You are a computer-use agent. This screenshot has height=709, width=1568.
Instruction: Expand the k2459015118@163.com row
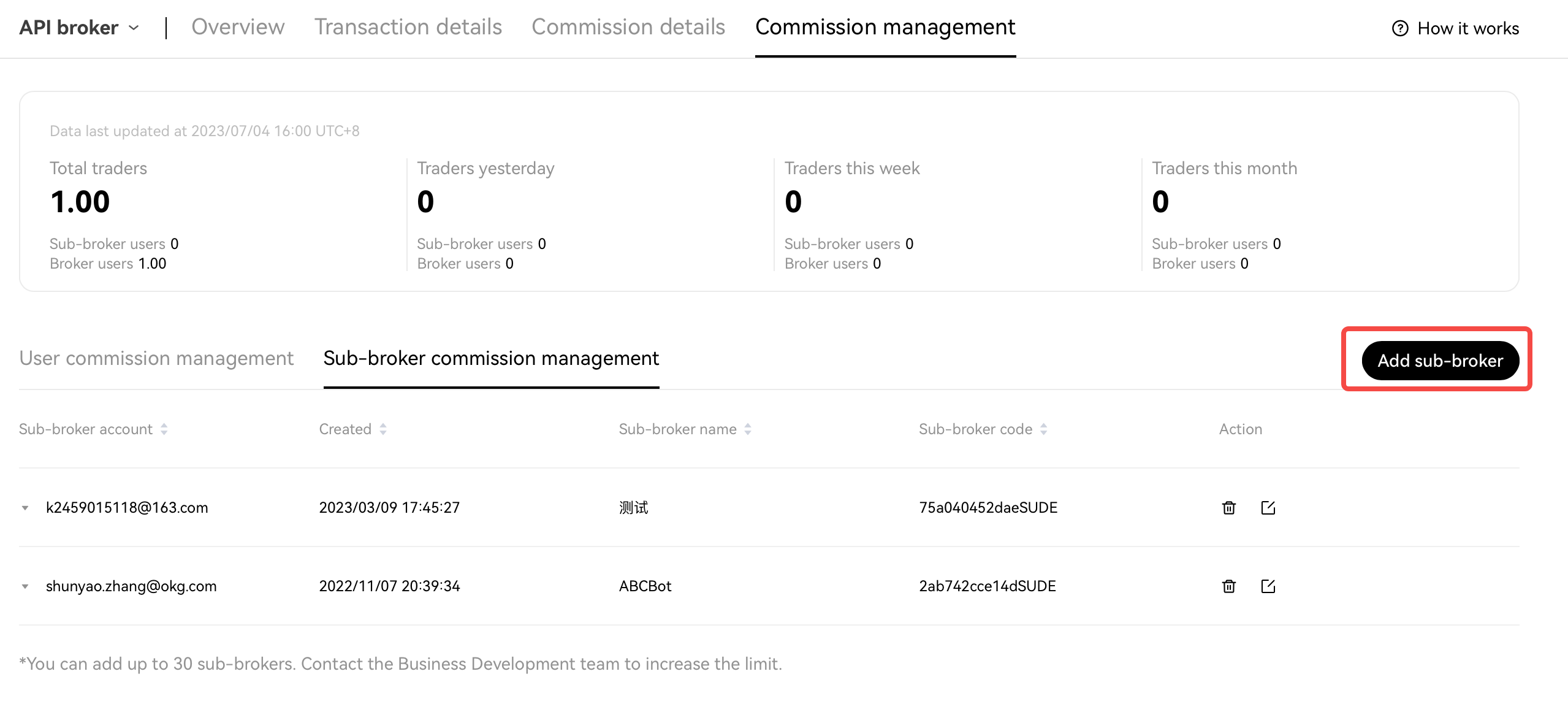click(25, 508)
